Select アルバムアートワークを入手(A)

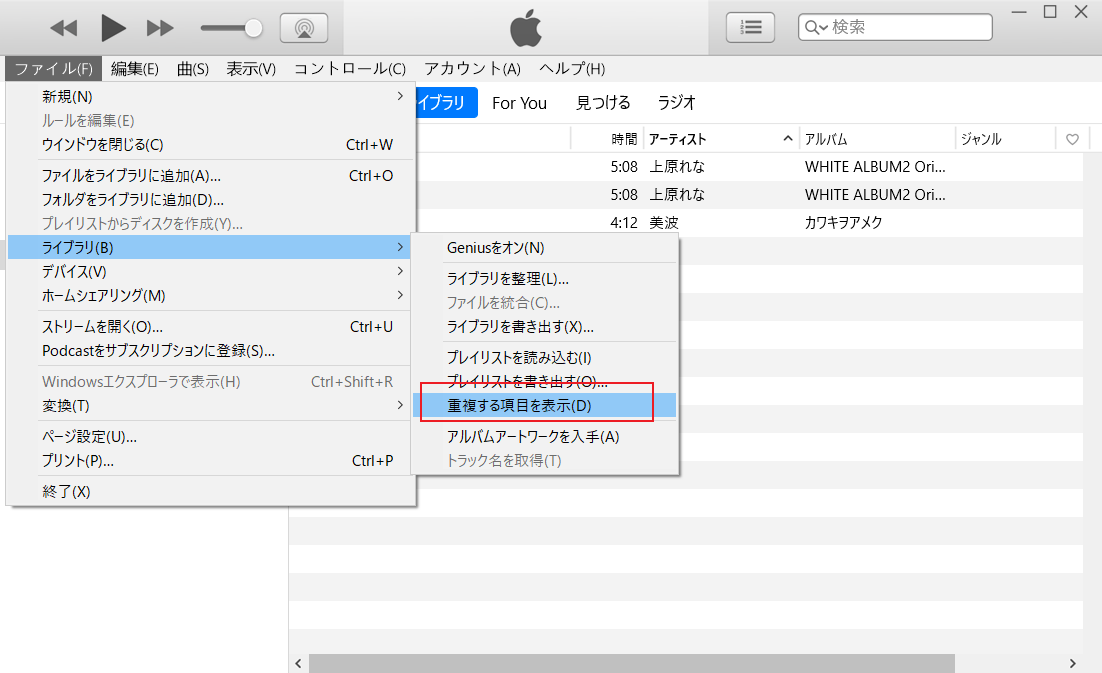(545, 436)
